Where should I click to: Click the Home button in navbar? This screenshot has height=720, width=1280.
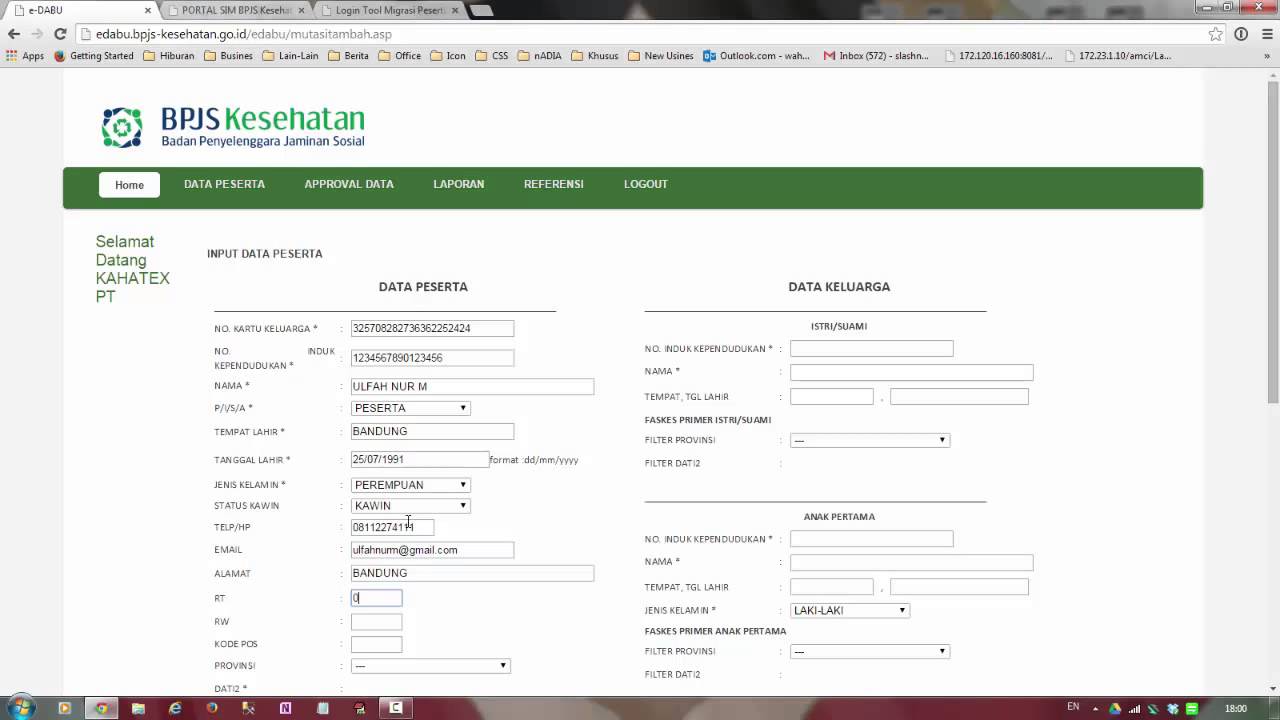coord(129,185)
